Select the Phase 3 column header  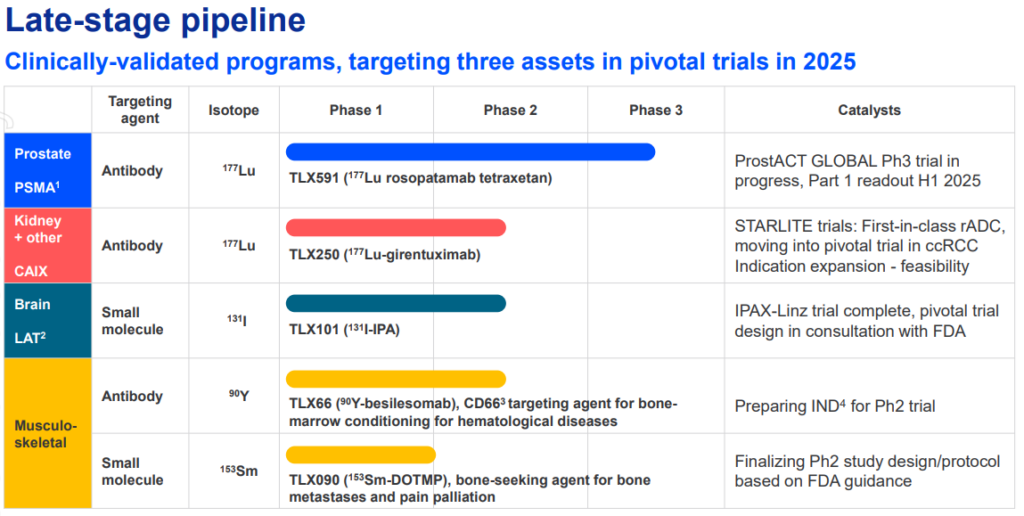pyautogui.click(x=656, y=110)
